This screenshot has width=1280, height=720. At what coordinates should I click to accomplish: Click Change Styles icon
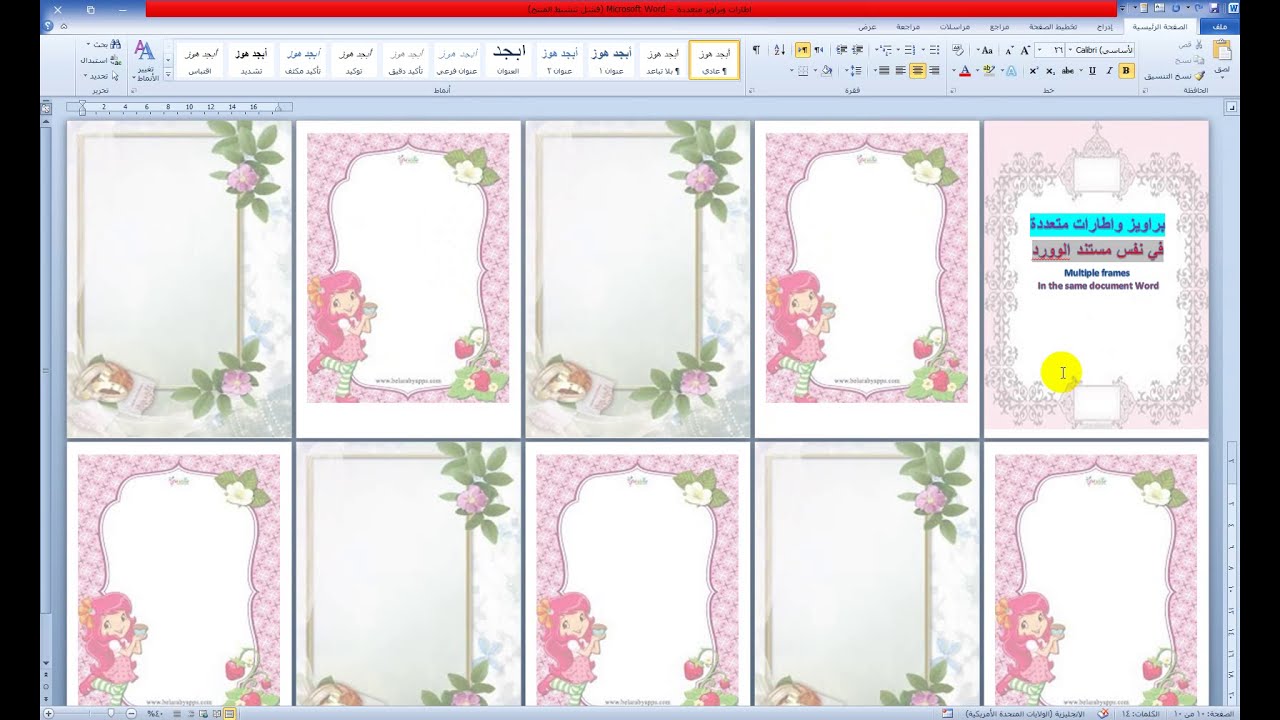coord(145,60)
